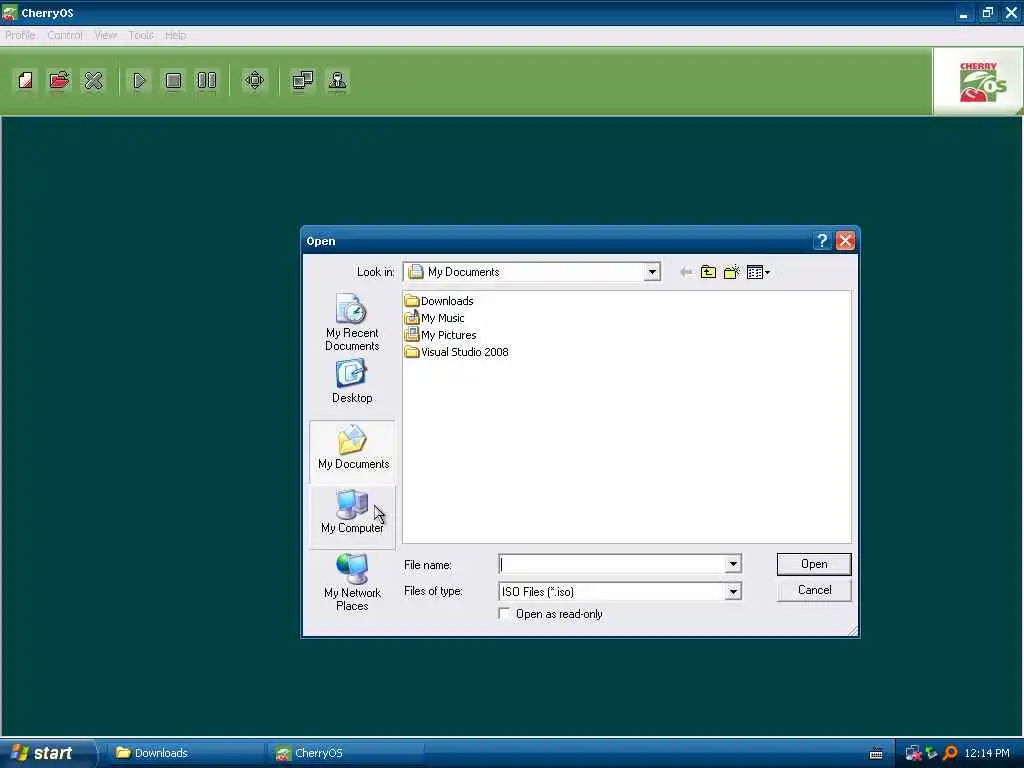Click the Open profile folder icon in toolbar

point(59,80)
